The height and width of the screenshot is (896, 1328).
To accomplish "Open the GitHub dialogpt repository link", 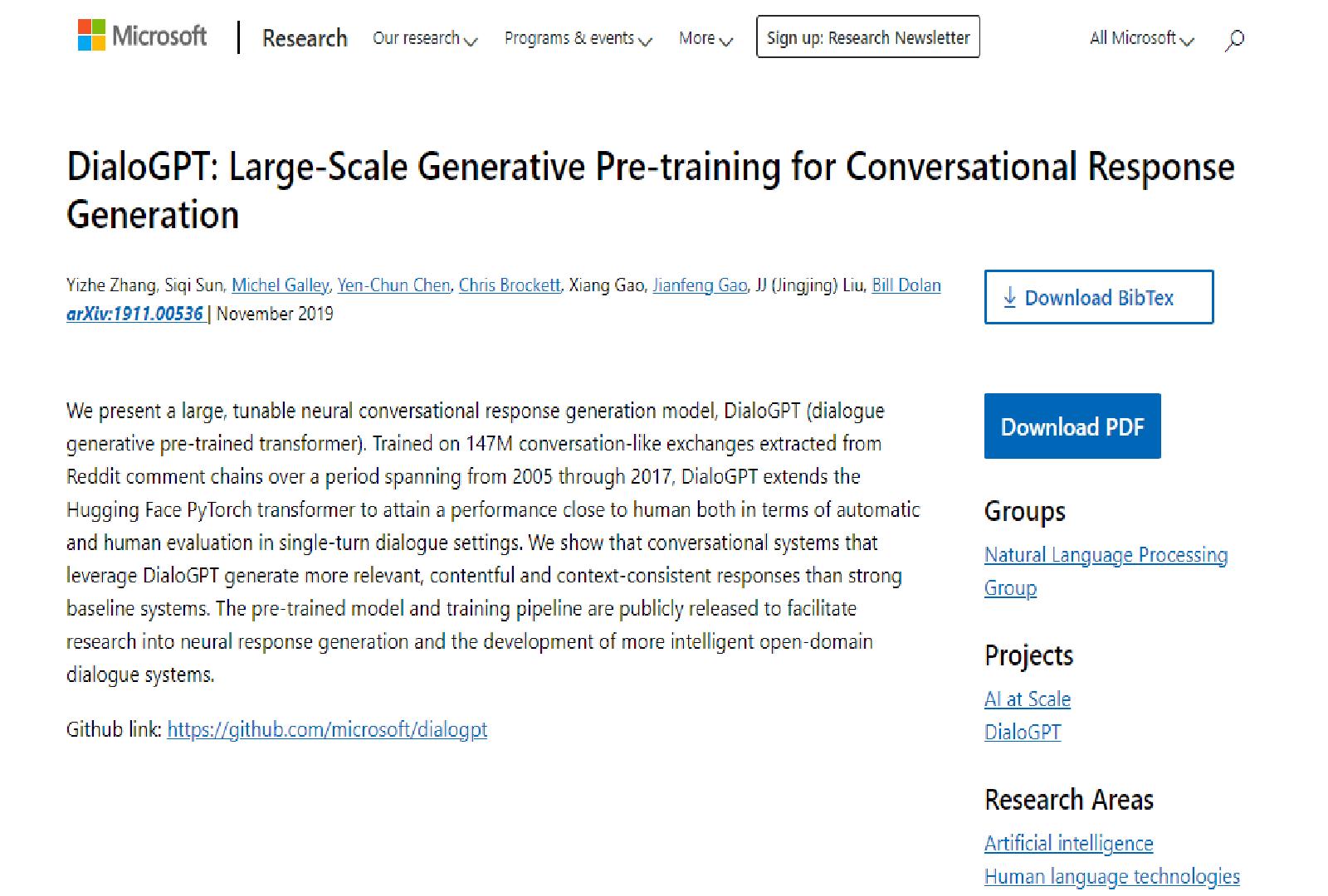I will click(x=327, y=729).
